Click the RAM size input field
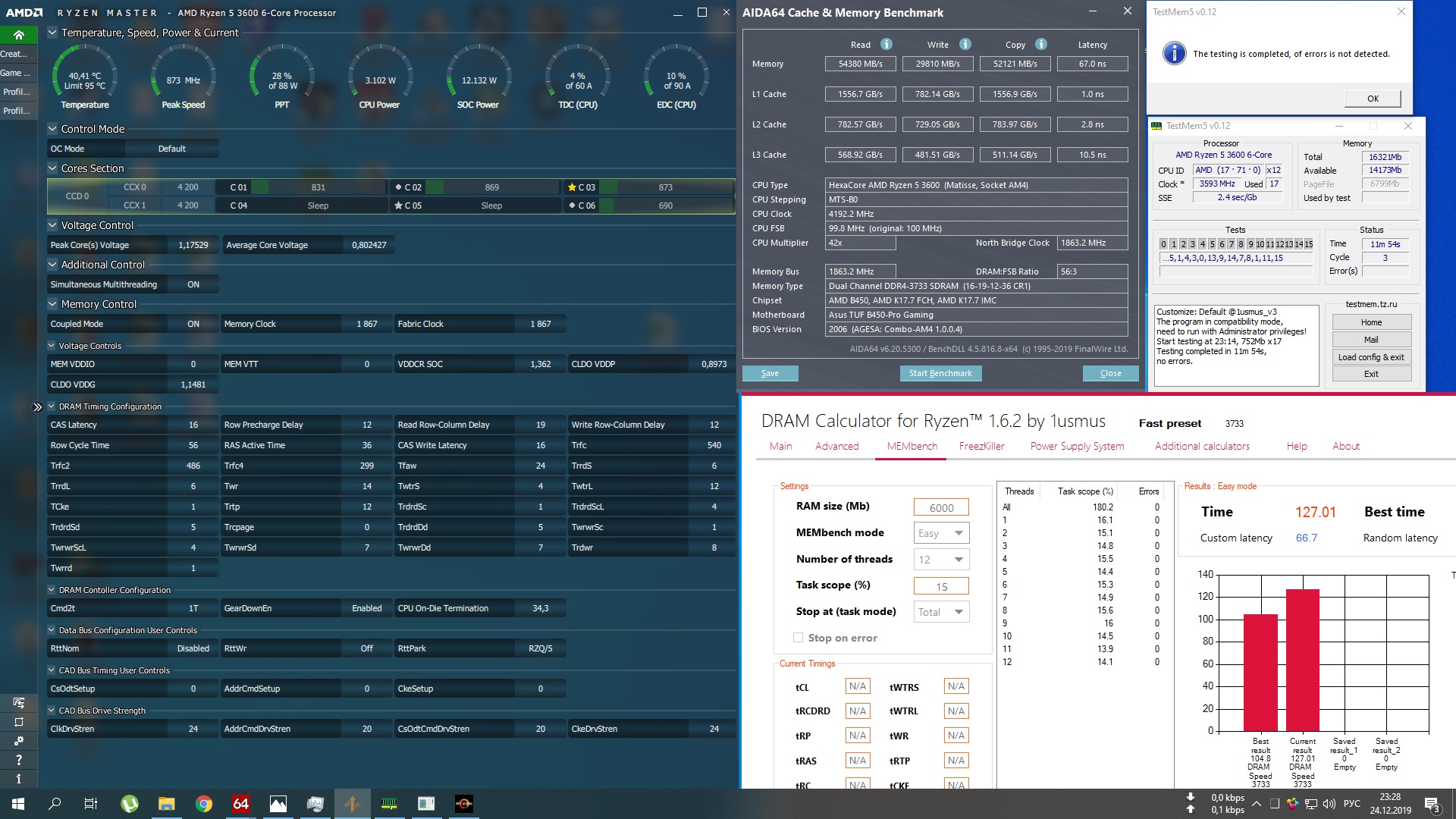1456x819 pixels. click(941, 508)
